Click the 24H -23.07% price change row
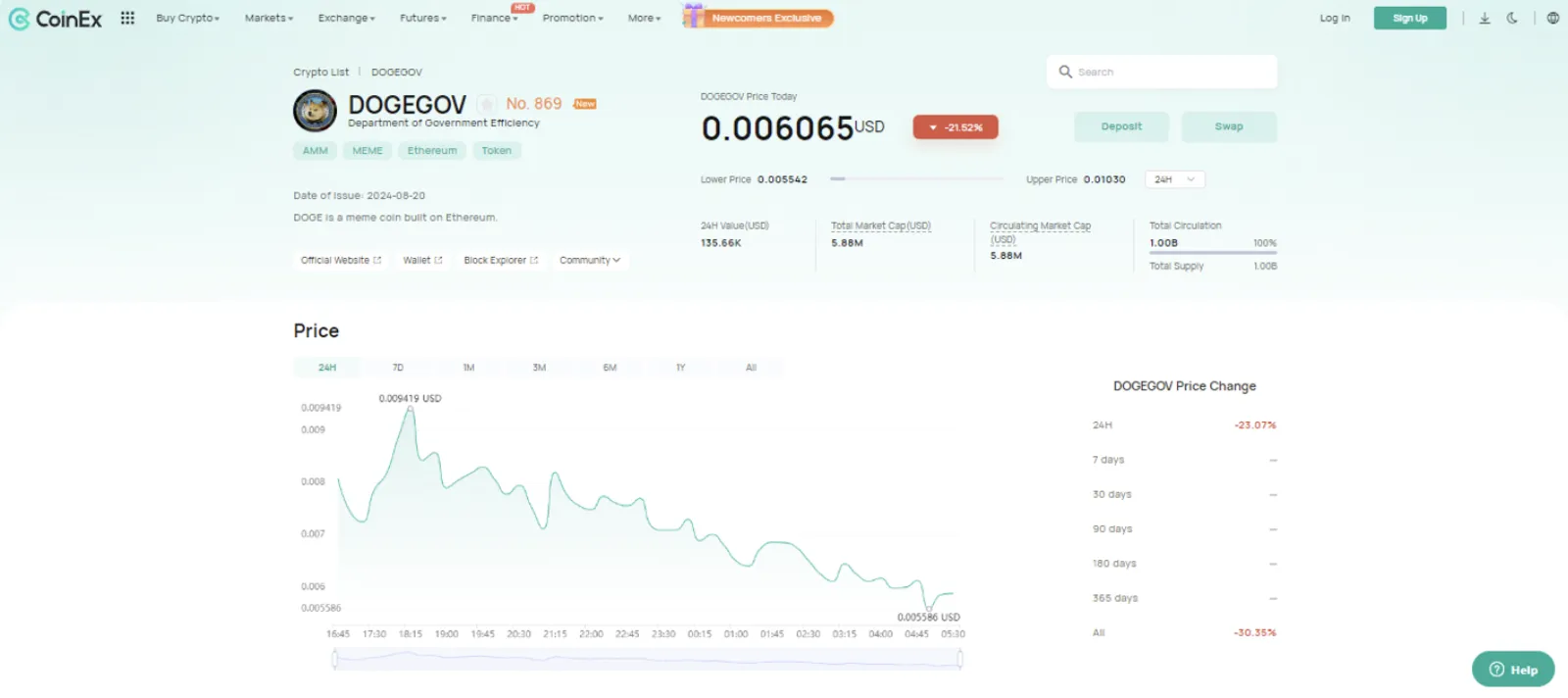Screen dimensions: 1568x698 click(x=1184, y=425)
